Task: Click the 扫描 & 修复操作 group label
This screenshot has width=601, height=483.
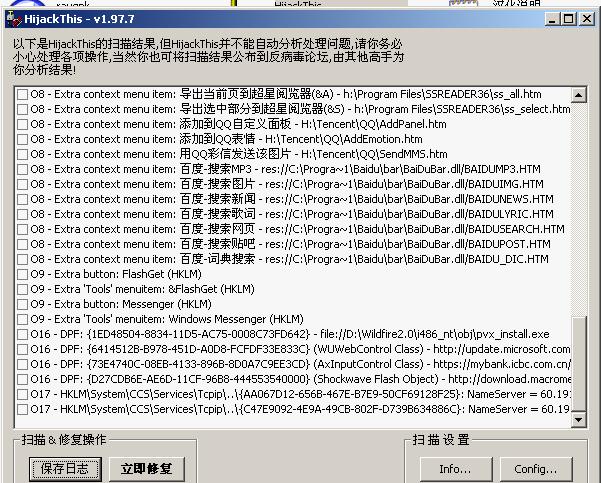Action: click(x=64, y=440)
